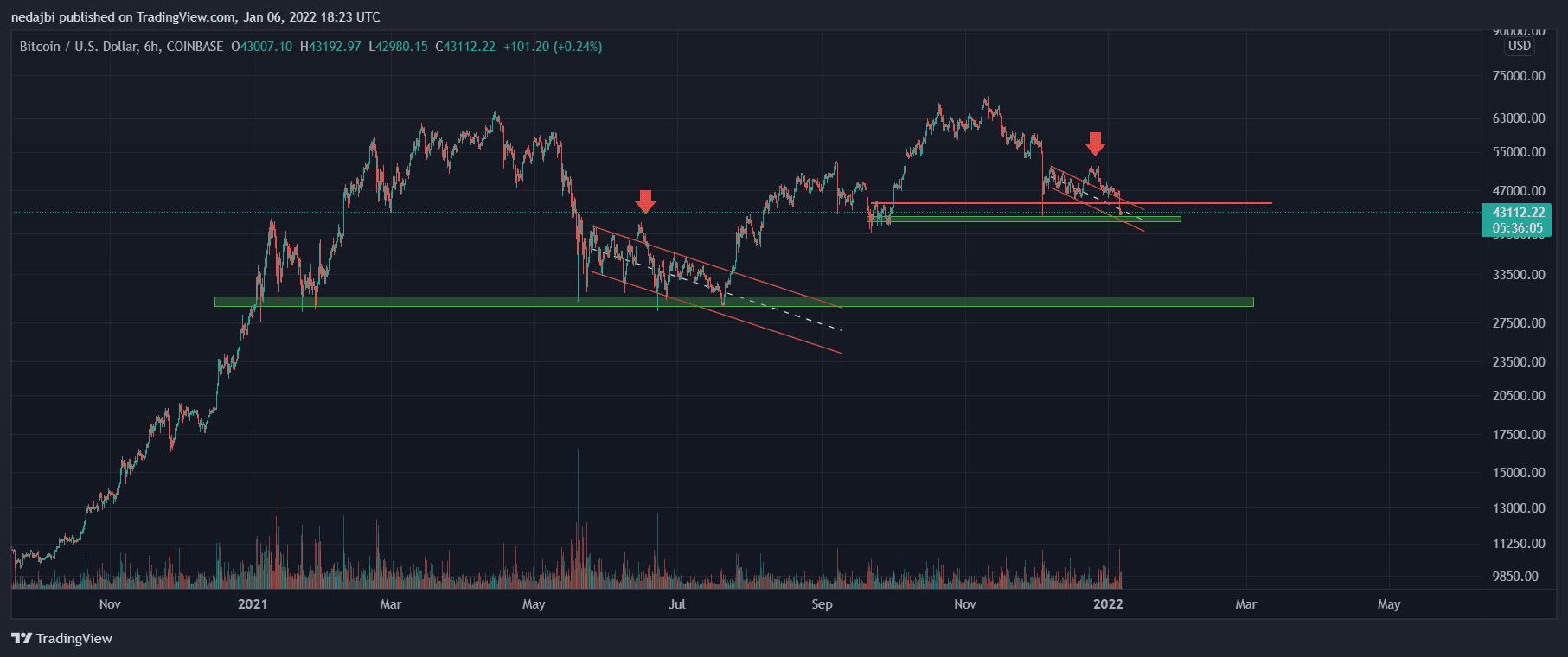Image resolution: width=1568 pixels, height=657 pixels.
Task: Click the 15000.00 price axis label
Action: [1519, 473]
